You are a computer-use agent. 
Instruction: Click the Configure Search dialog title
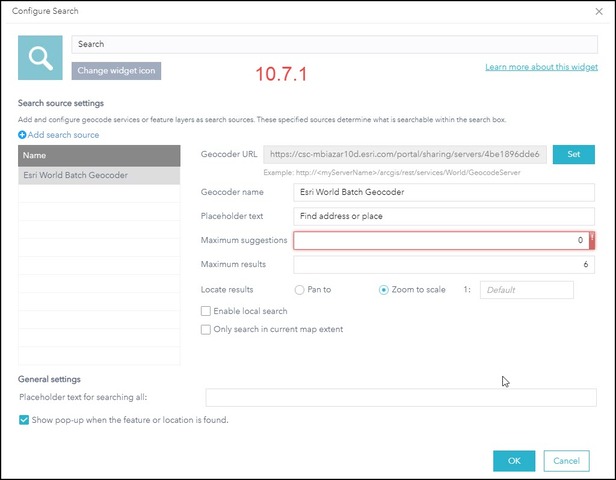(45, 11)
